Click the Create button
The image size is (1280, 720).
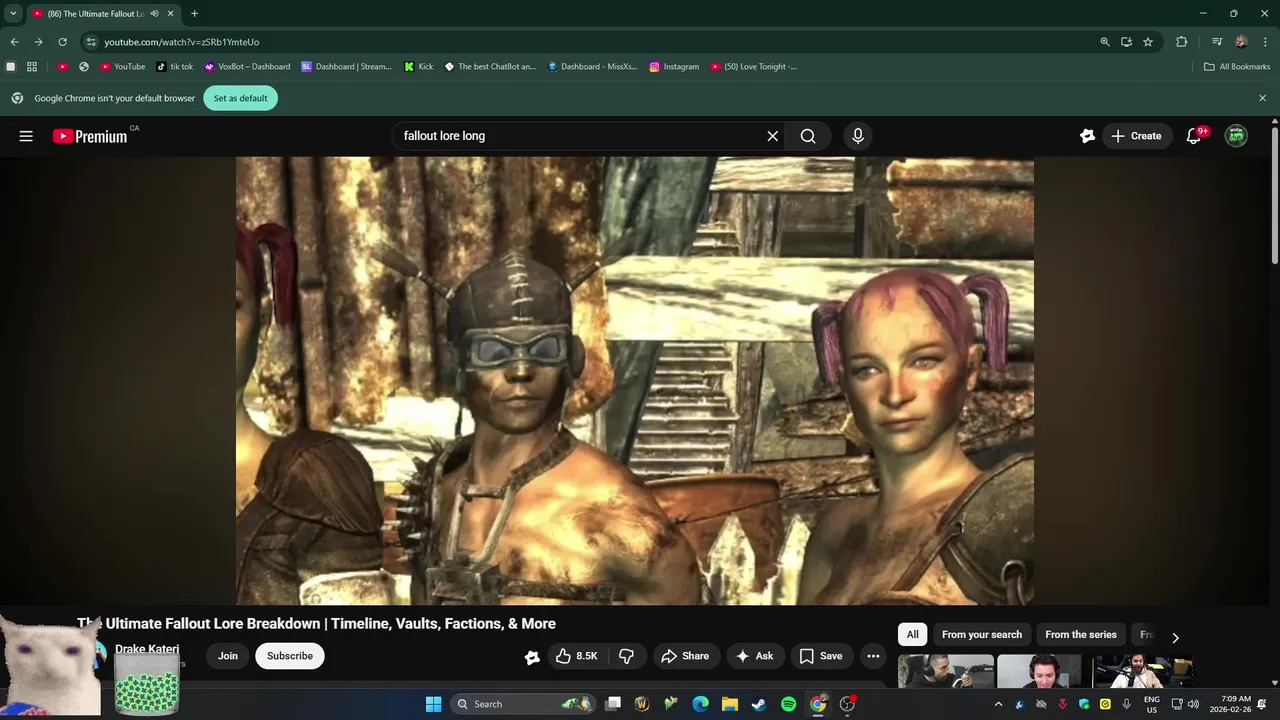(x=1138, y=136)
